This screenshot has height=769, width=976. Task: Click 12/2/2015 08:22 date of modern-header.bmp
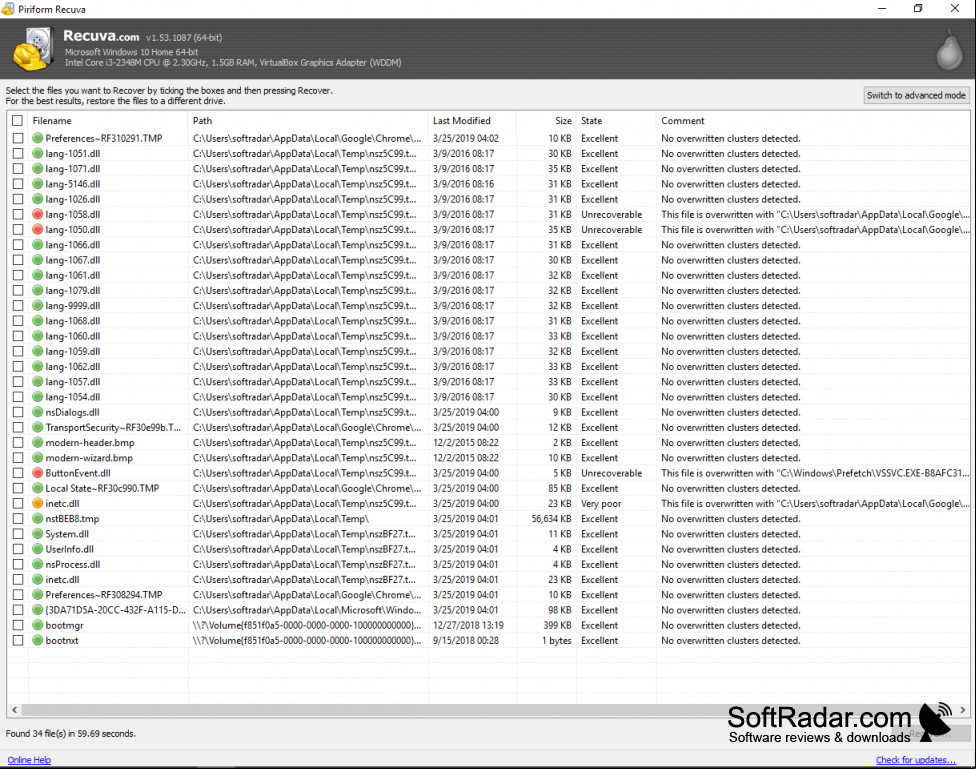pyautogui.click(x=466, y=443)
